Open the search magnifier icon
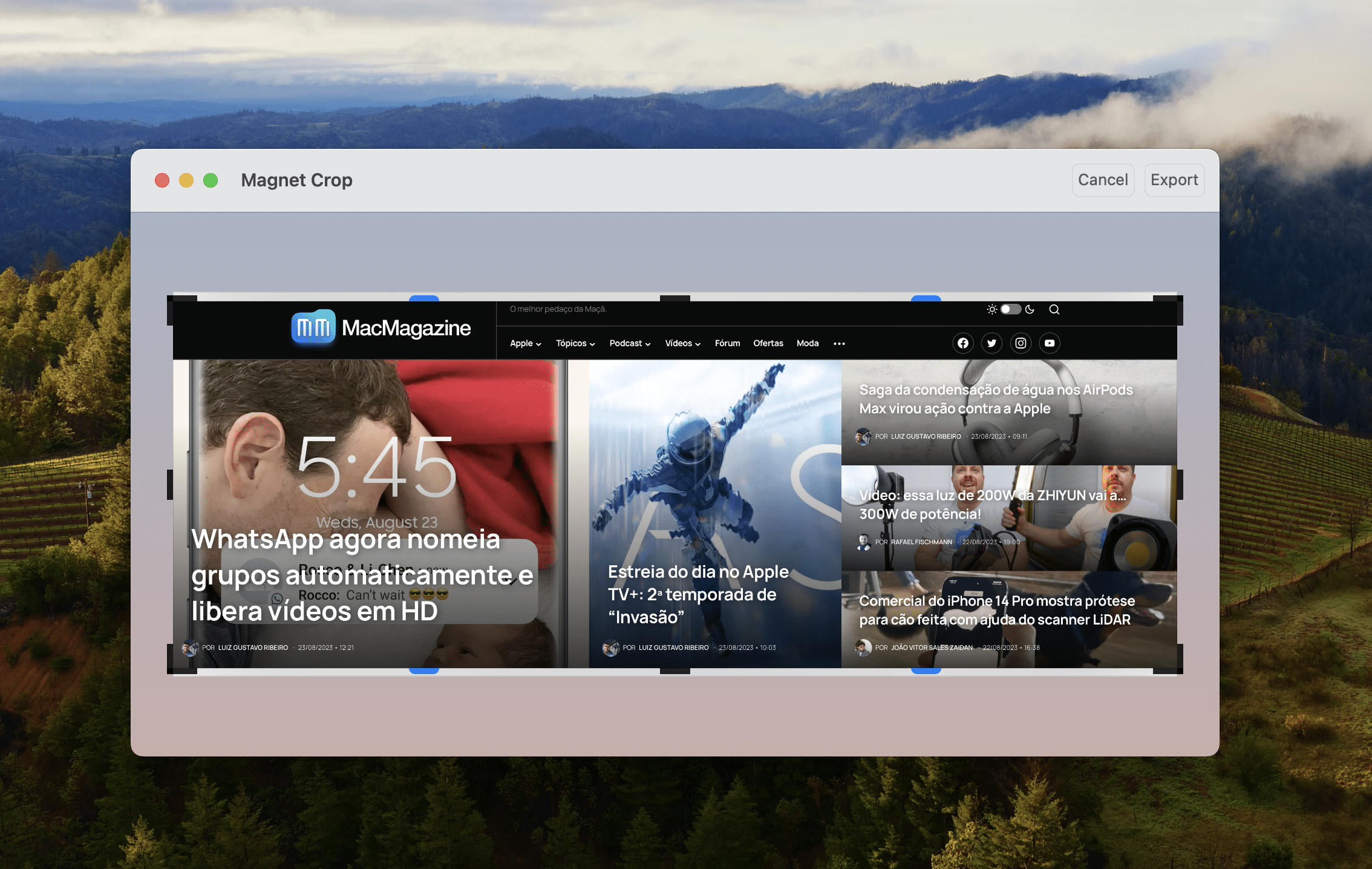Viewport: 1372px width, 869px height. (1054, 309)
